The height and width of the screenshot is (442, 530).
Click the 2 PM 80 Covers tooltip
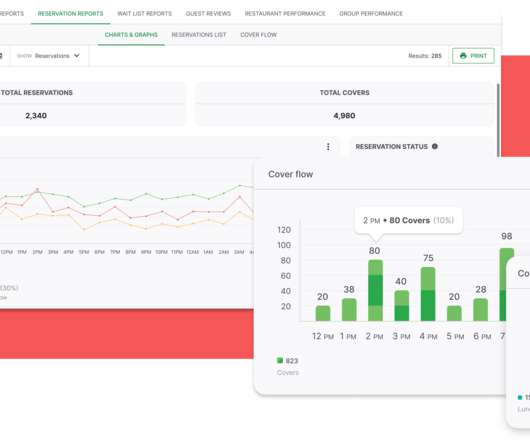[408, 220]
